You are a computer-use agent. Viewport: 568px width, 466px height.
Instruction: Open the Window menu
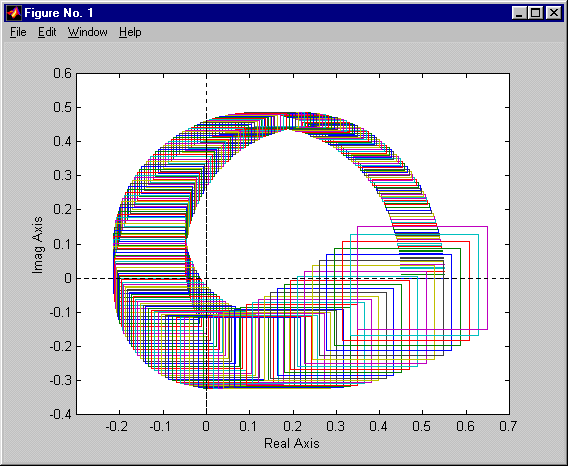88,32
